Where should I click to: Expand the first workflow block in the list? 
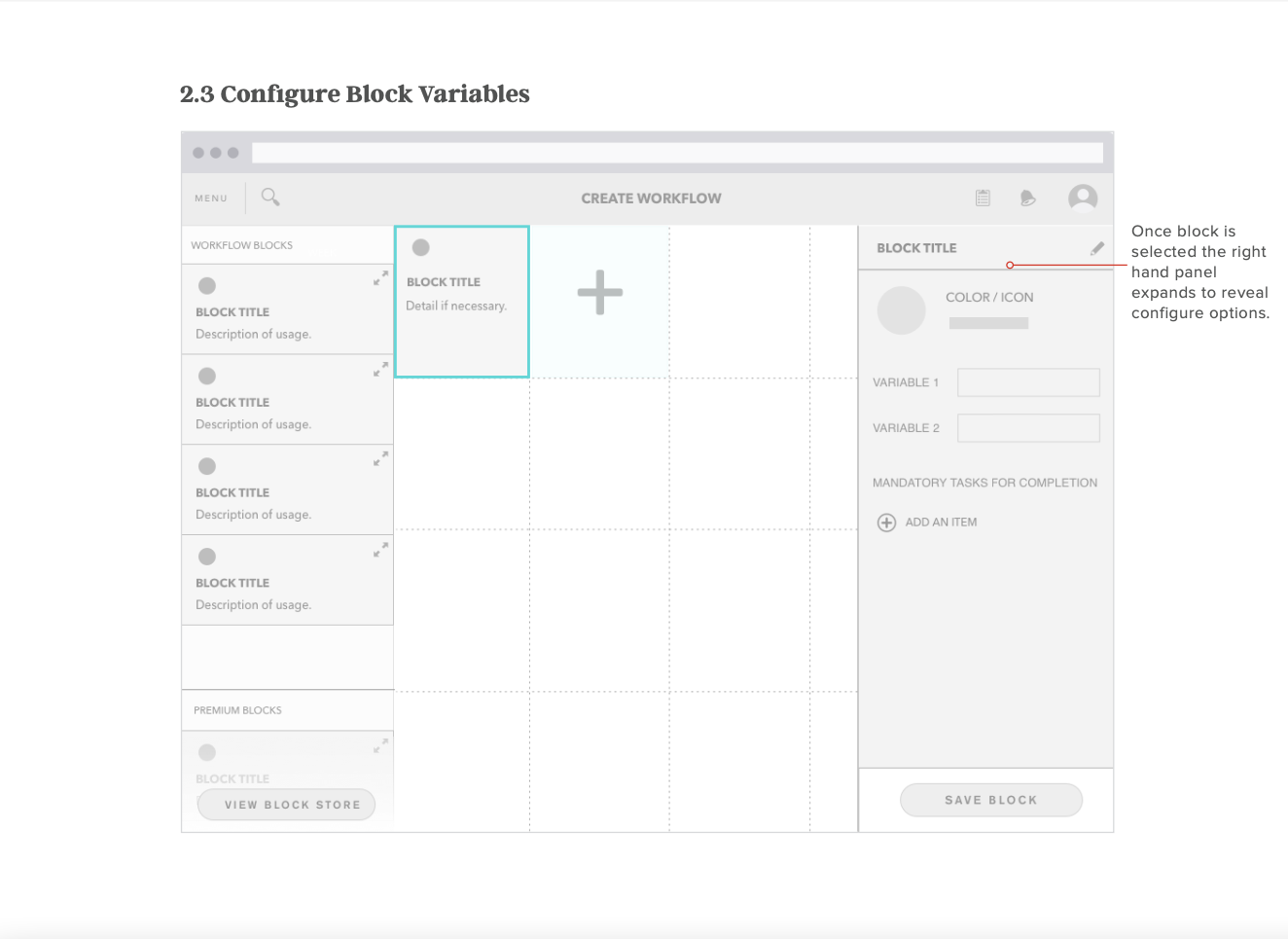[x=380, y=278]
